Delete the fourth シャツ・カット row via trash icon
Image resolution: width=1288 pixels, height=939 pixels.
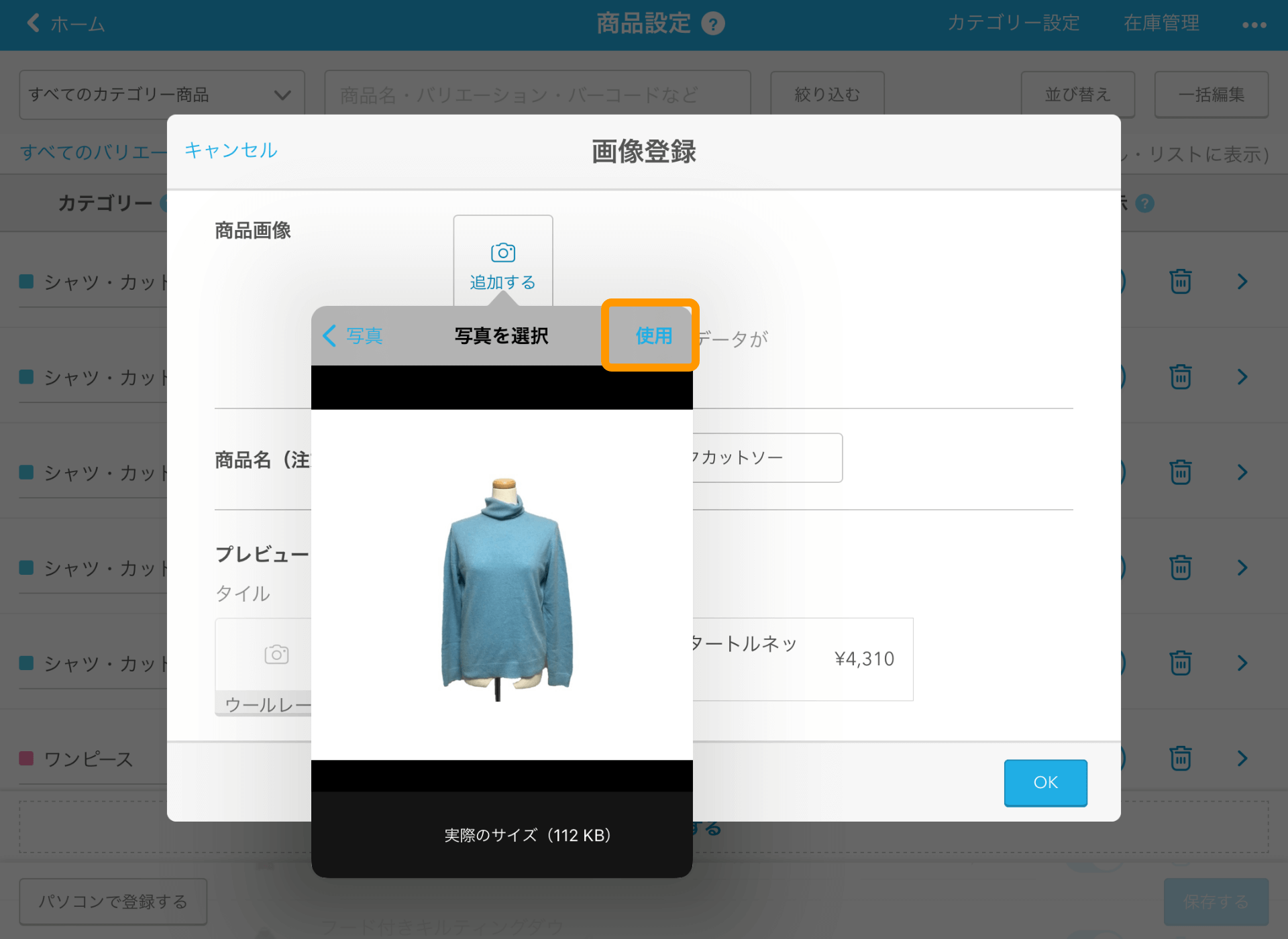pos(1181,567)
